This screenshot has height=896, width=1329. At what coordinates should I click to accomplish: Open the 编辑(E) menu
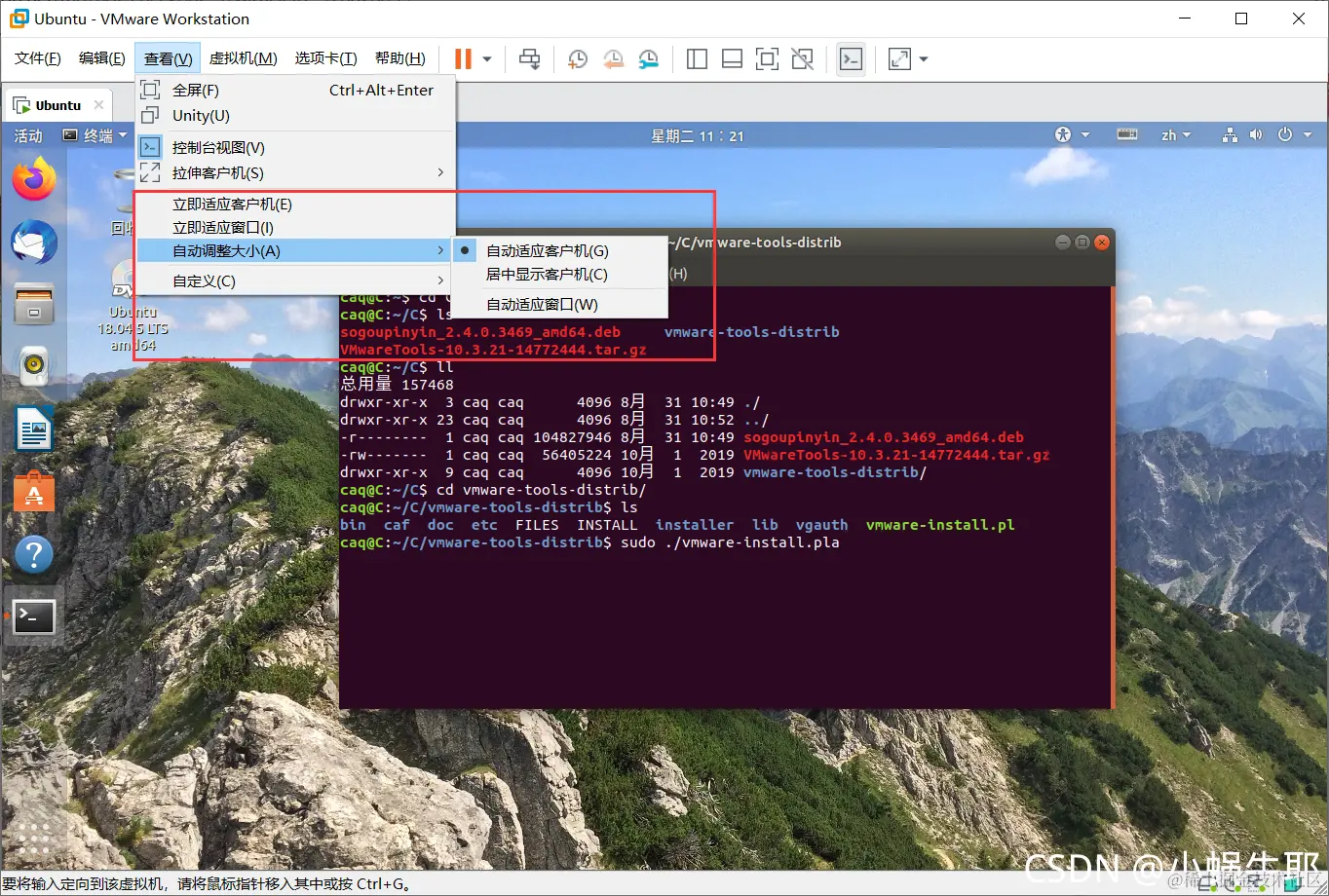click(102, 58)
